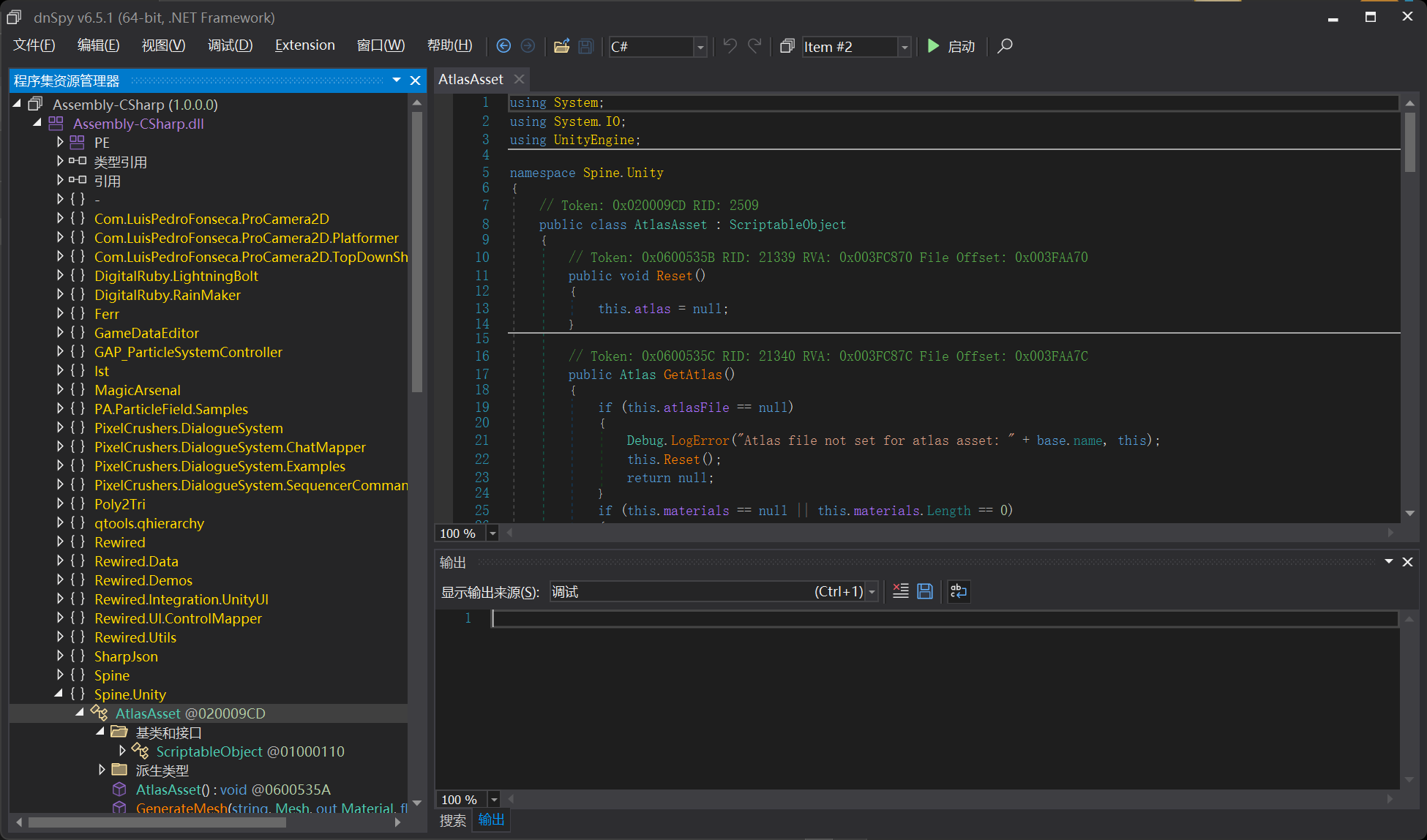
Task: Click the magnifier search icon in toolbar
Action: pyautogui.click(x=1005, y=46)
